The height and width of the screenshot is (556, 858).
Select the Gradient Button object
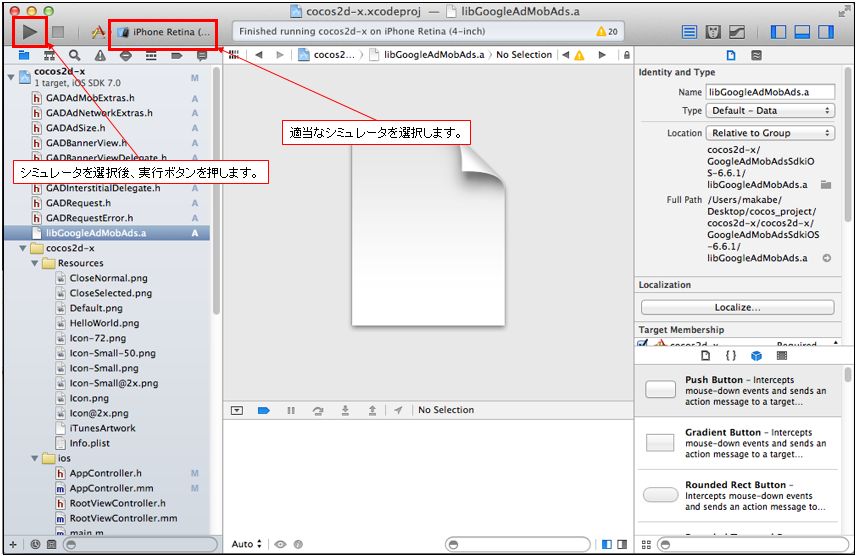[x=738, y=443]
